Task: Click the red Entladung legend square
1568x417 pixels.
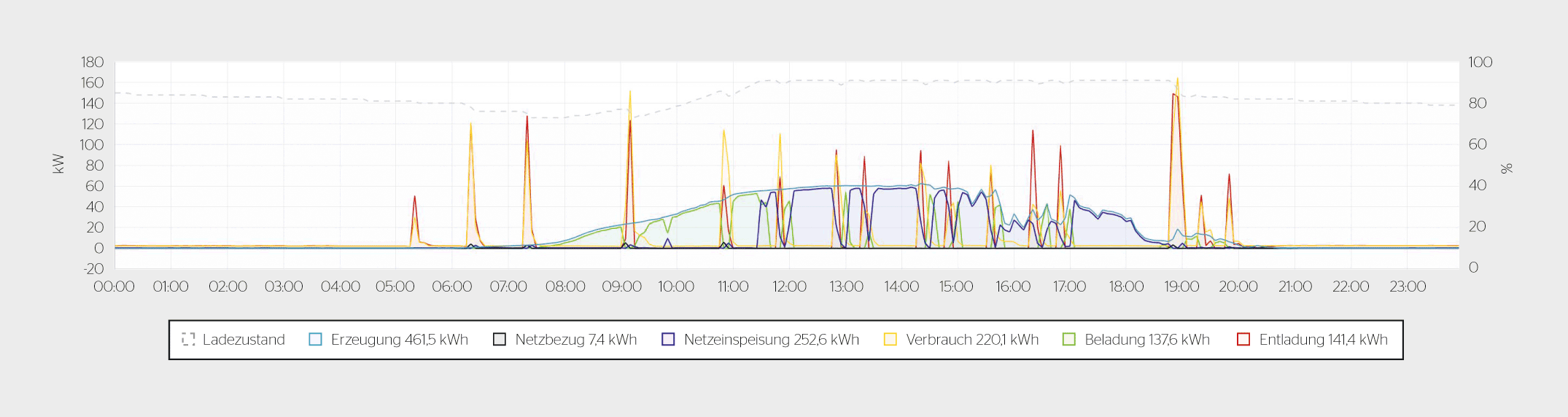Action: coord(1243,340)
